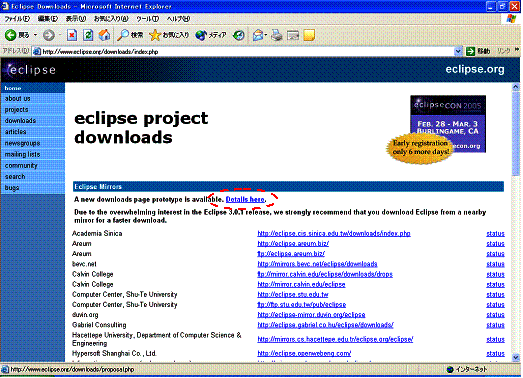The width and height of the screenshot is (523, 378).
Task: Click the vertical scrollbar thumb
Action: click(515, 133)
